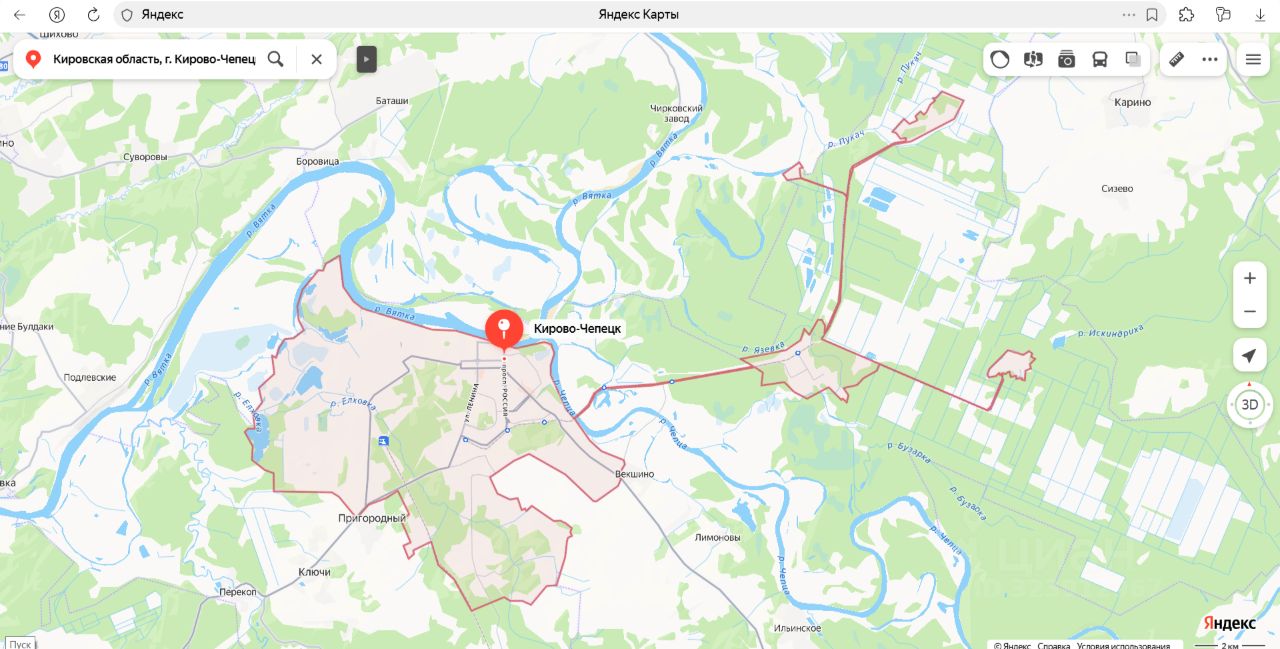Image resolution: width=1280 pixels, height=649 pixels.
Task: Click search magnifier in search box
Action: click(276, 59)
